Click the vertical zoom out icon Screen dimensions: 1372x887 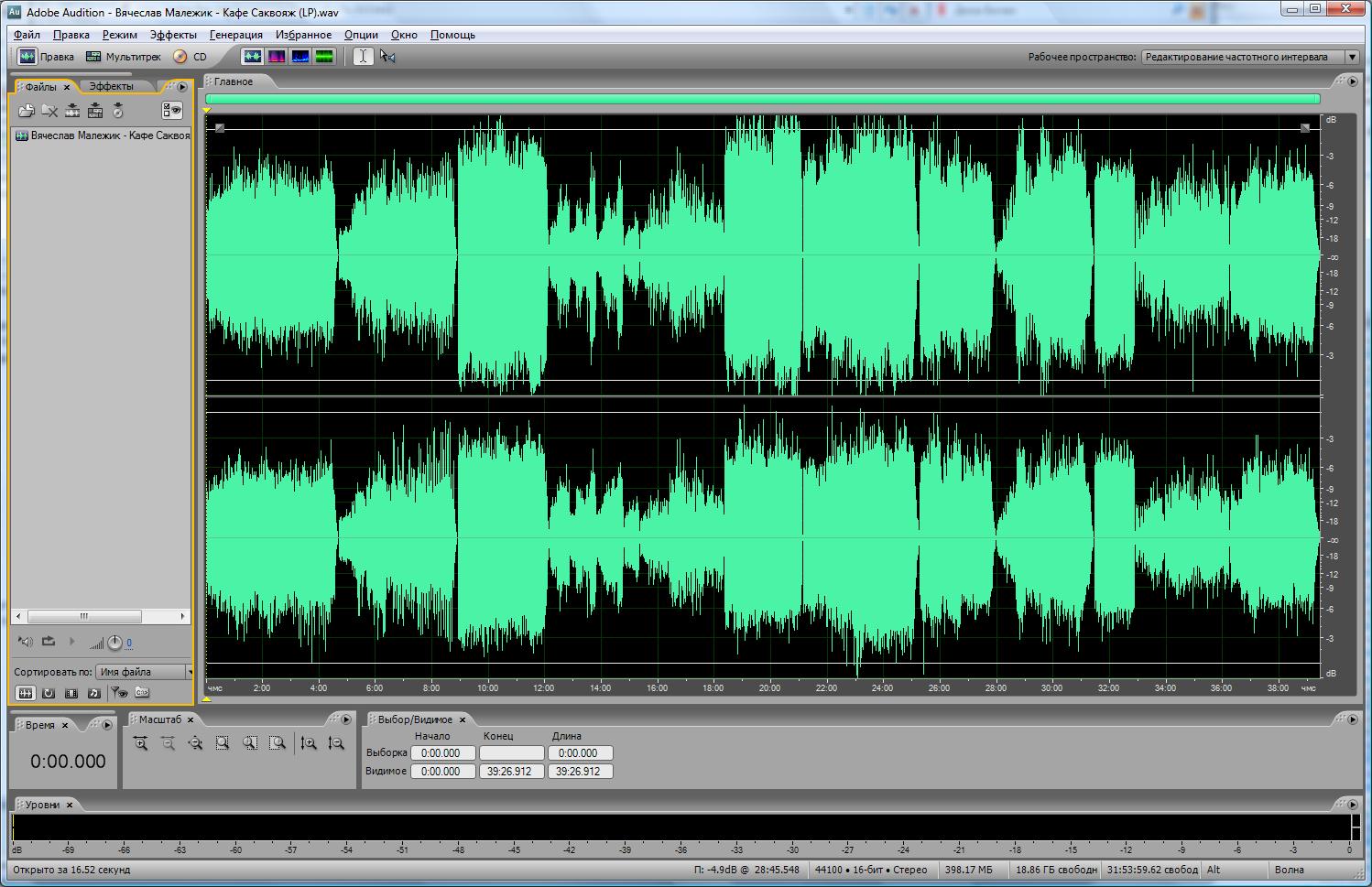[336, 743]
